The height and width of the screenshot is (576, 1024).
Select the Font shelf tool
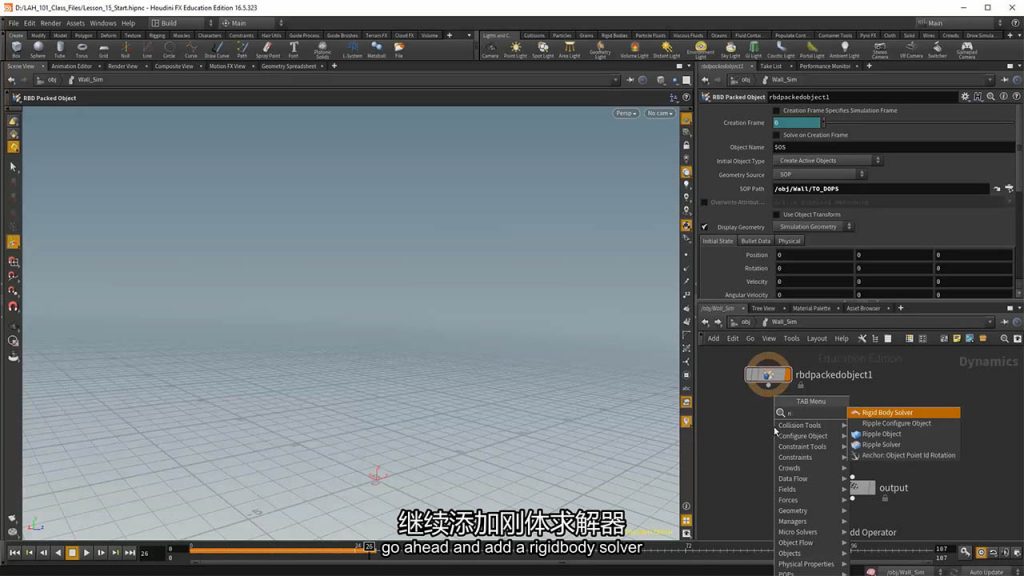coord(294,50)
